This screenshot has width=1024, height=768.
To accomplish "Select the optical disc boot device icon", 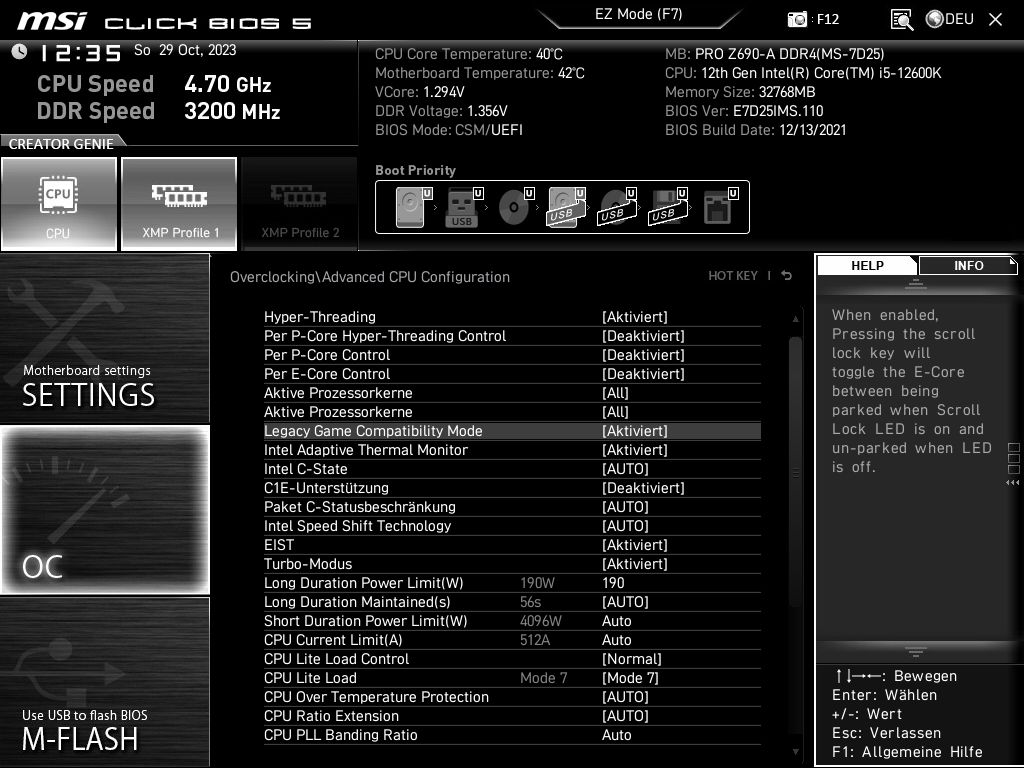I will click(515, 207).
